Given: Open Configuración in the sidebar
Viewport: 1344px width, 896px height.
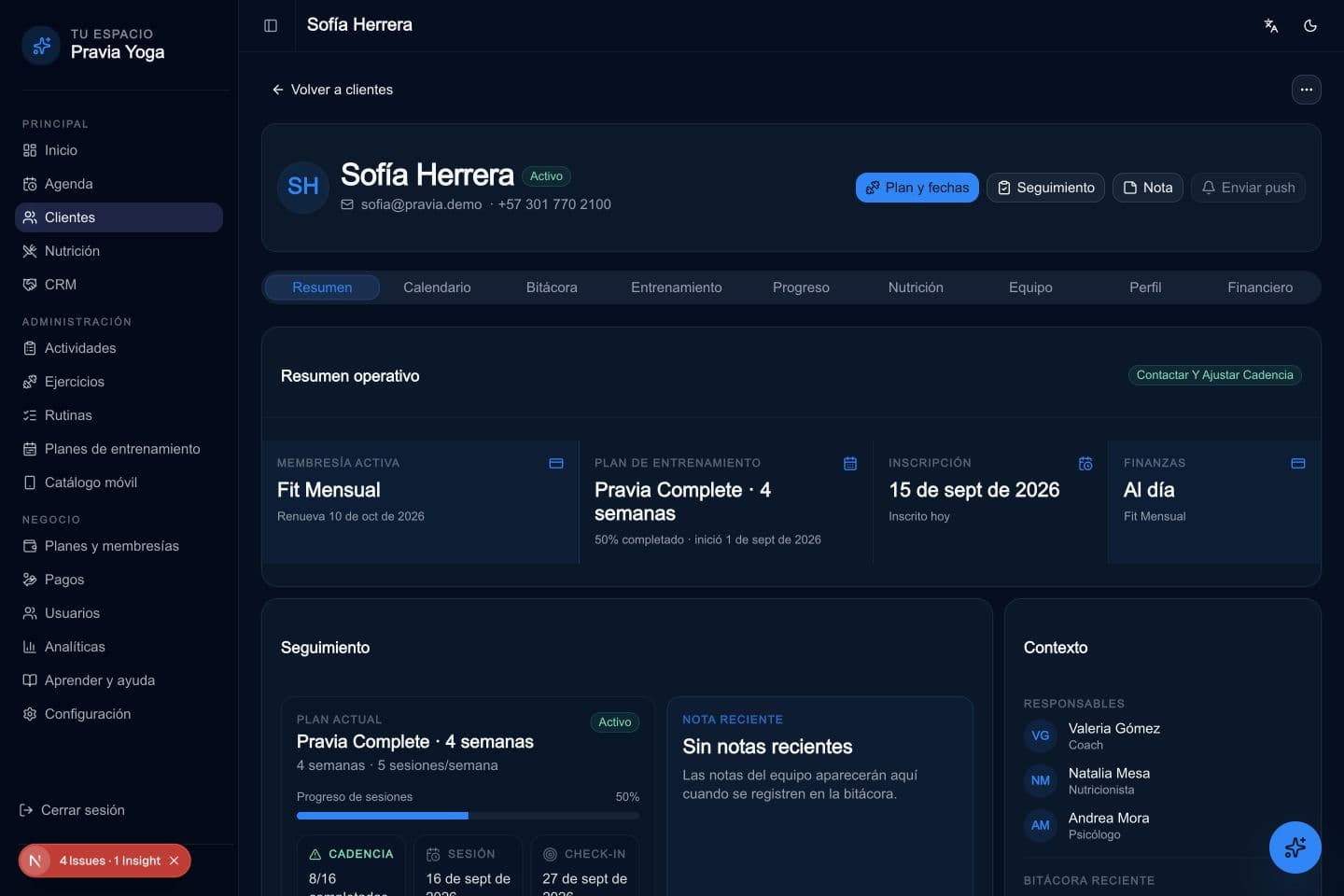Looking at the screenshot, I should (119, 714).
